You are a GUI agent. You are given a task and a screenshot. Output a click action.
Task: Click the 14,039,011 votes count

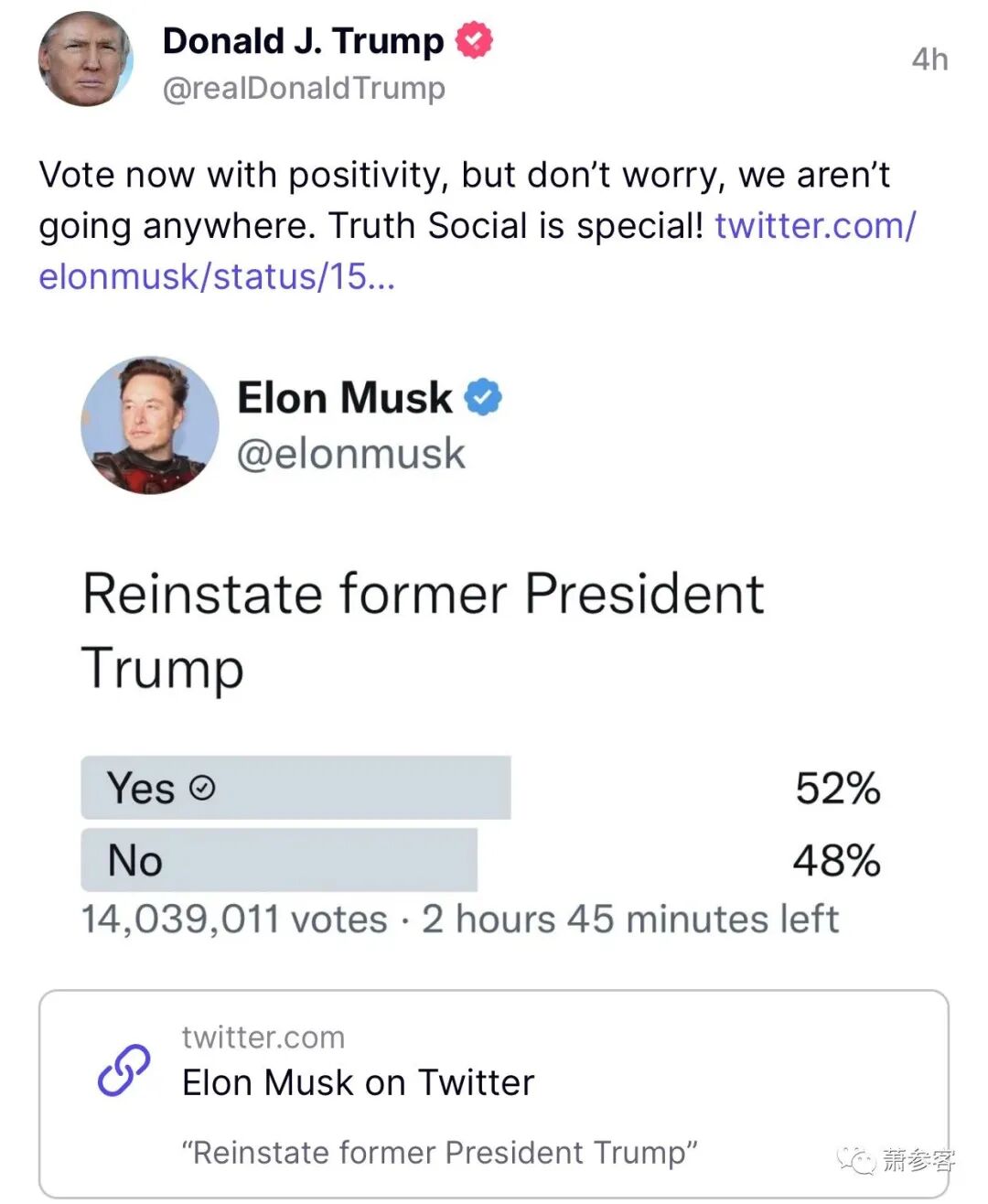tap(234, 919)
